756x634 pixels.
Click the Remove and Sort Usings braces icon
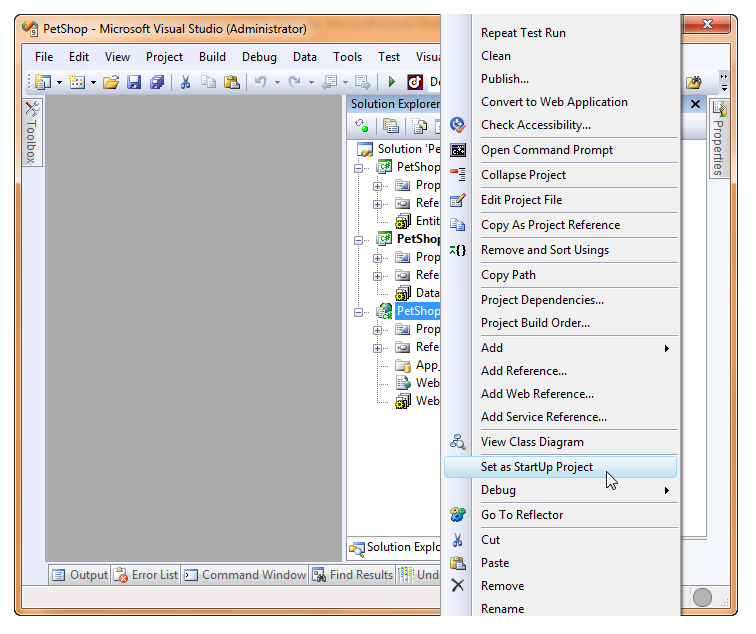pos(458,250)
